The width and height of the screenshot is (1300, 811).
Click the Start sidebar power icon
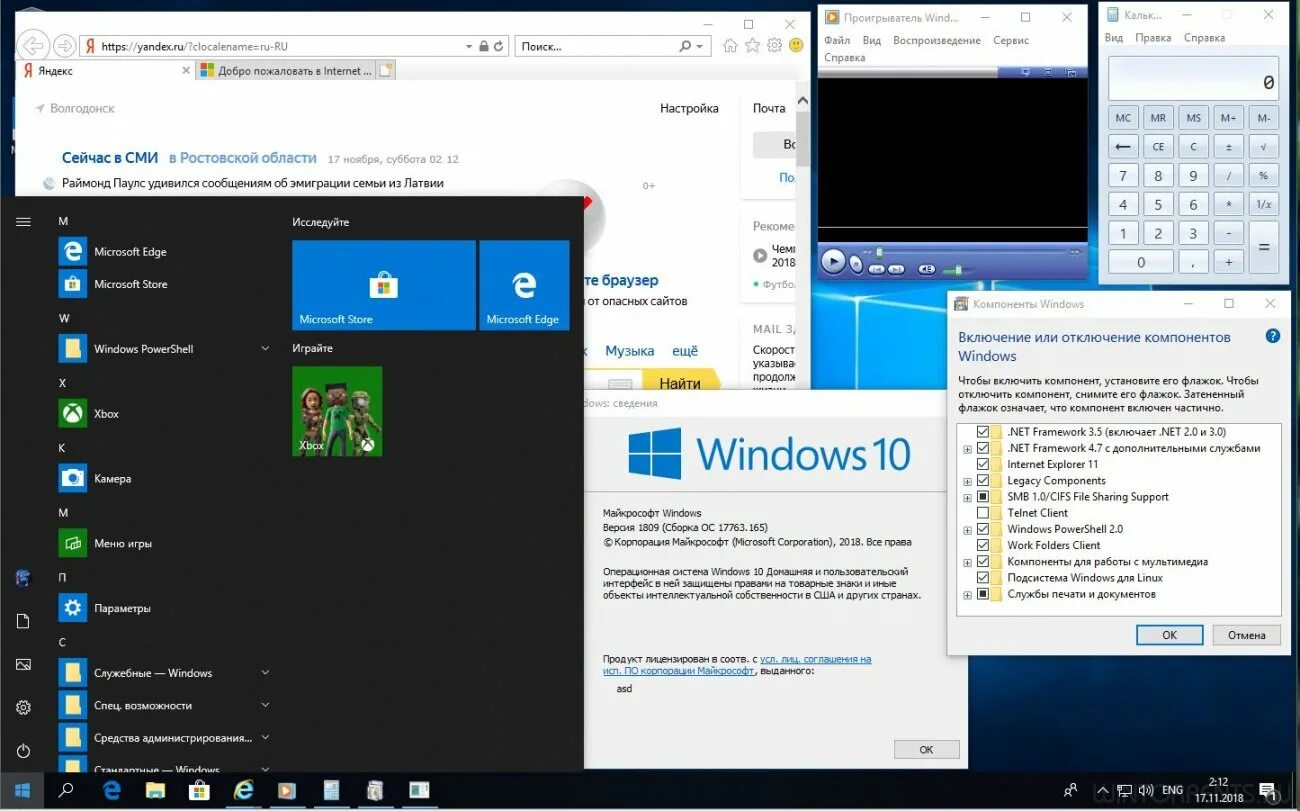click(x=23, y=750)
